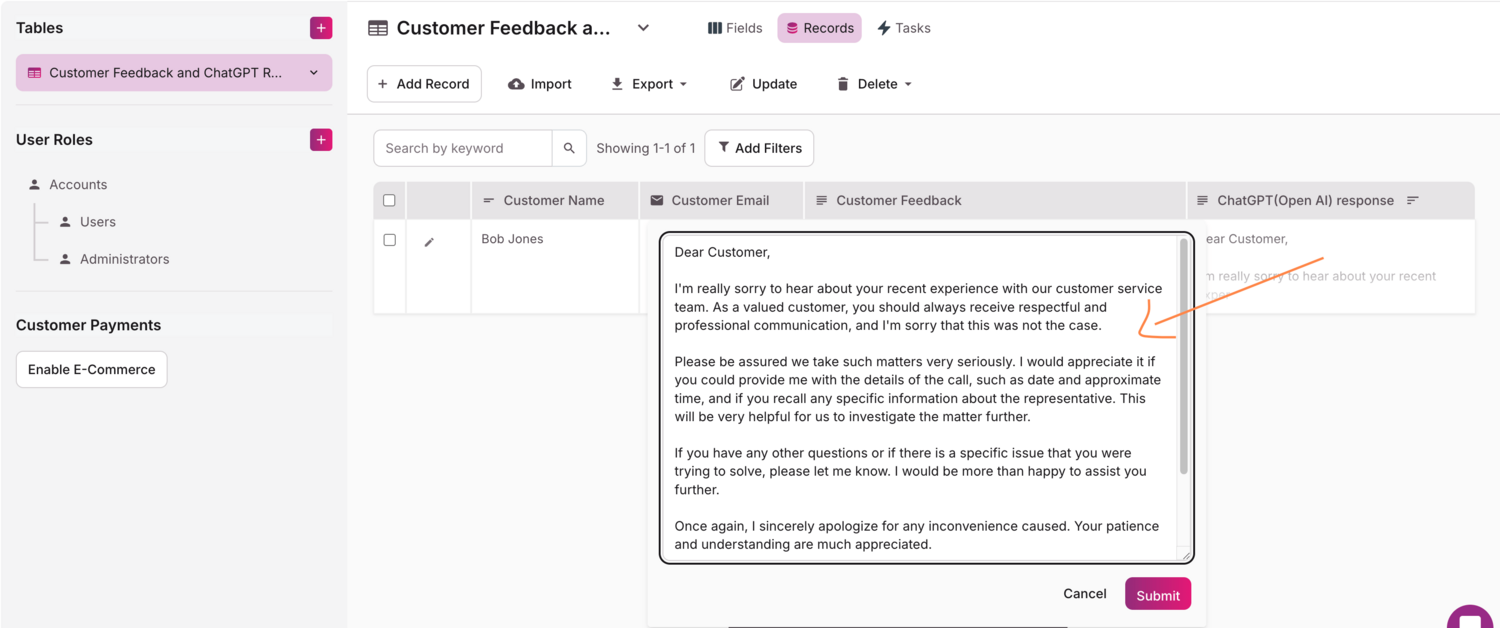Viewport: 1500px width, 628px height.
Task: Click the table icon next to page title
Action: point(378,28)
